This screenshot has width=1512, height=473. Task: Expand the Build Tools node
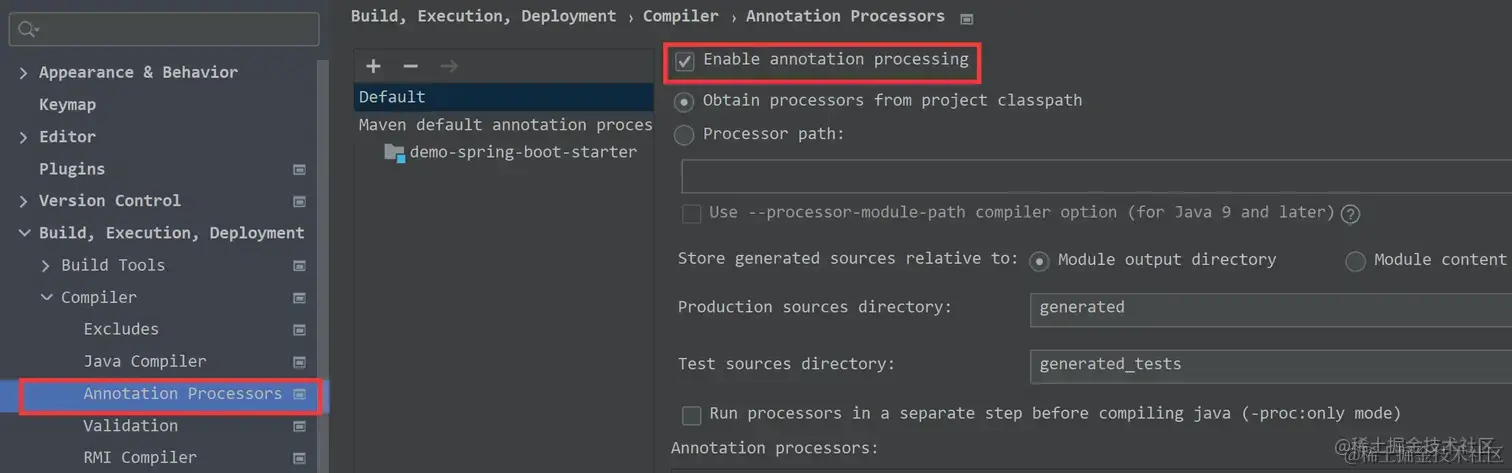[46, 266]
